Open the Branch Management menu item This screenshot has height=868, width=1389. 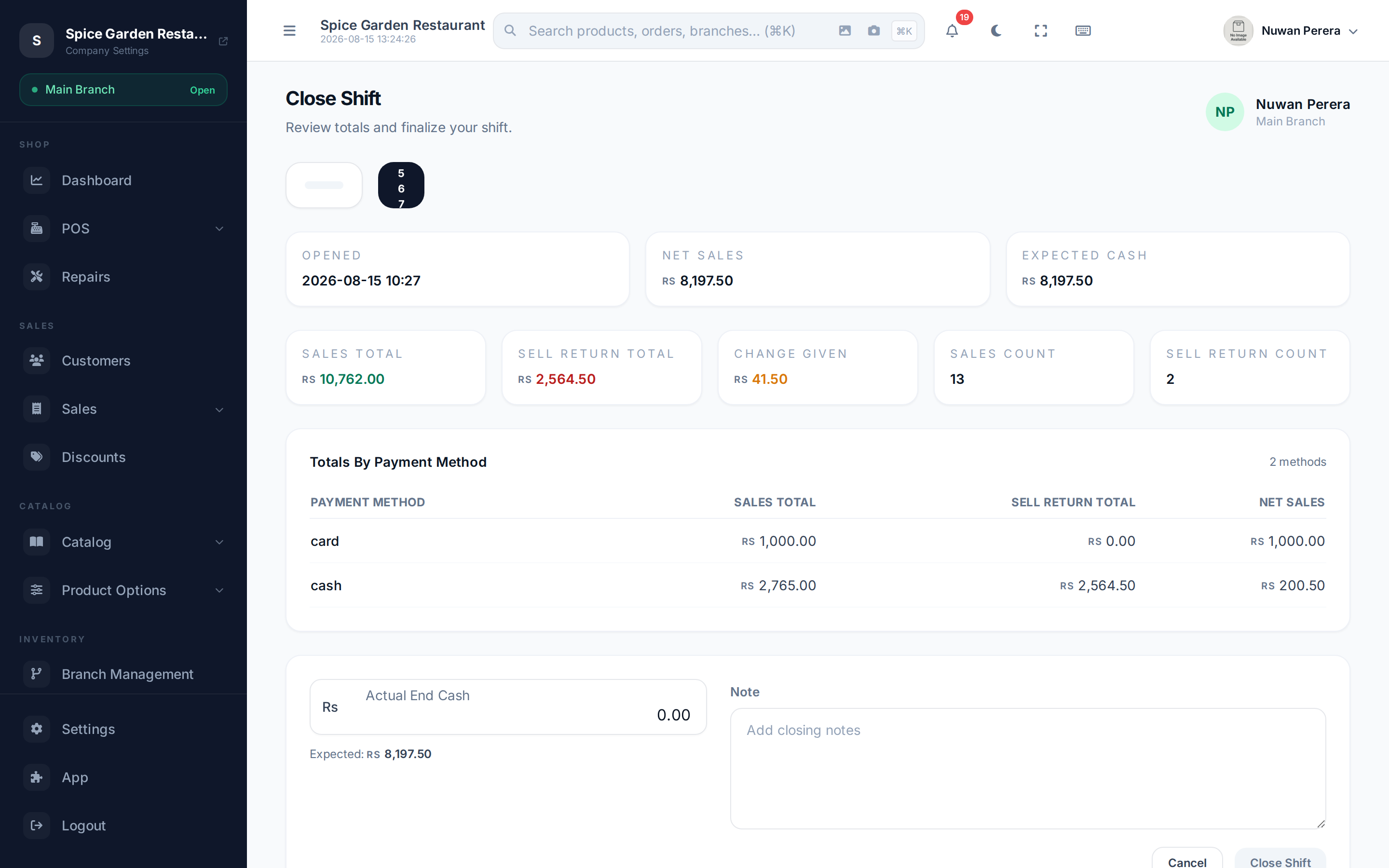[123, 674]
